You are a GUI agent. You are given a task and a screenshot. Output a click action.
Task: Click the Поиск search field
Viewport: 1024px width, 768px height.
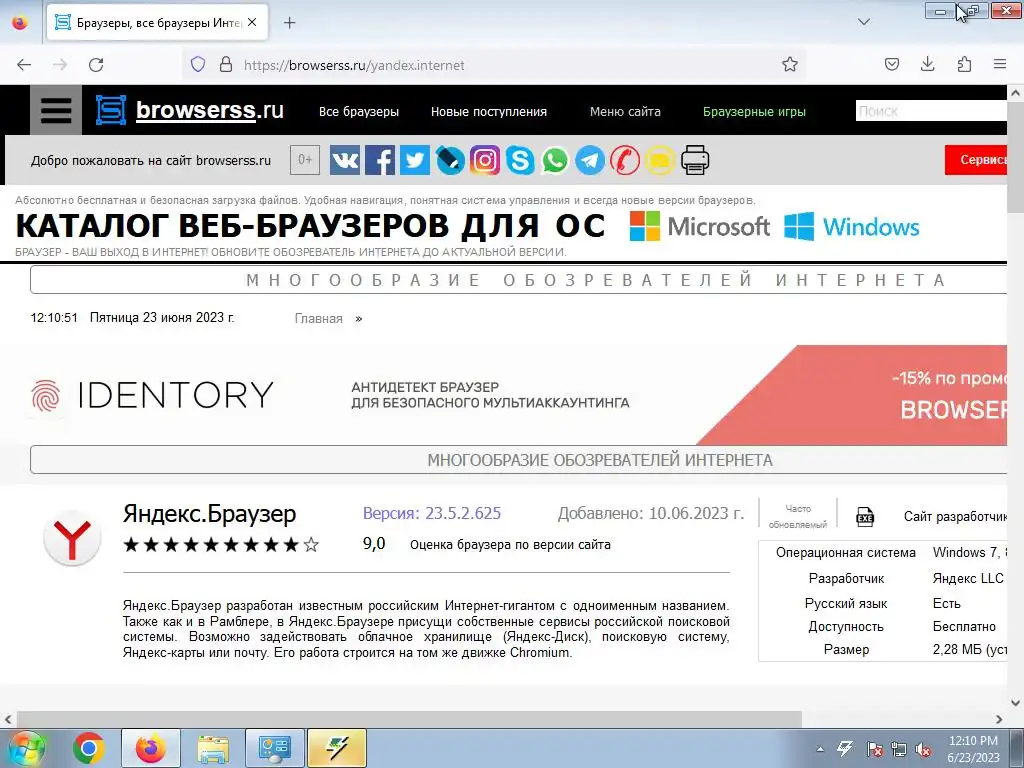click(x=931, y=111)
